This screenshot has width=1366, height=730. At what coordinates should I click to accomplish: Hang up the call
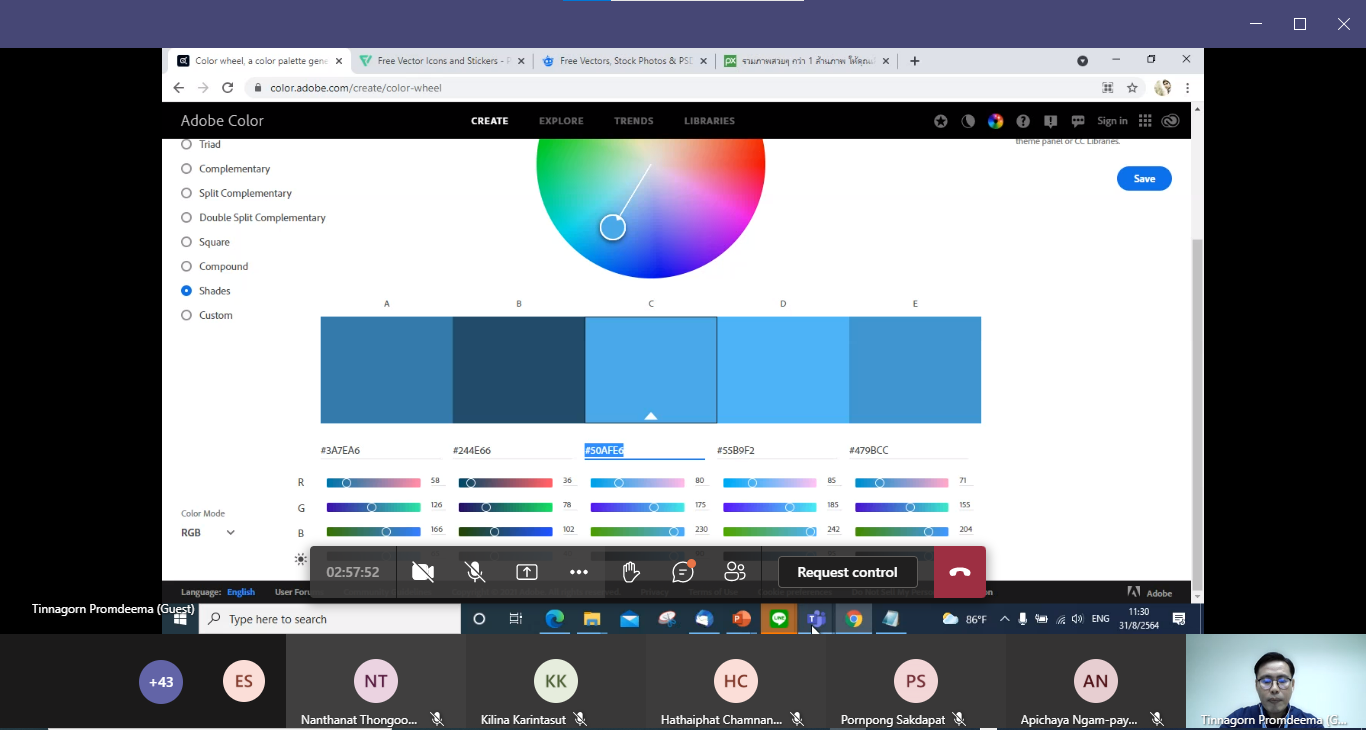click(960, 572)
